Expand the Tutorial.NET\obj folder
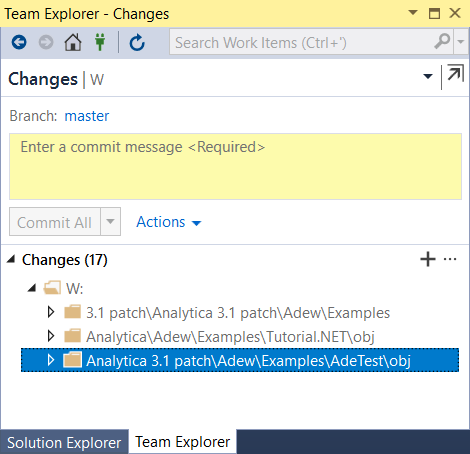 pyautogui.click(x=51, y=336)
